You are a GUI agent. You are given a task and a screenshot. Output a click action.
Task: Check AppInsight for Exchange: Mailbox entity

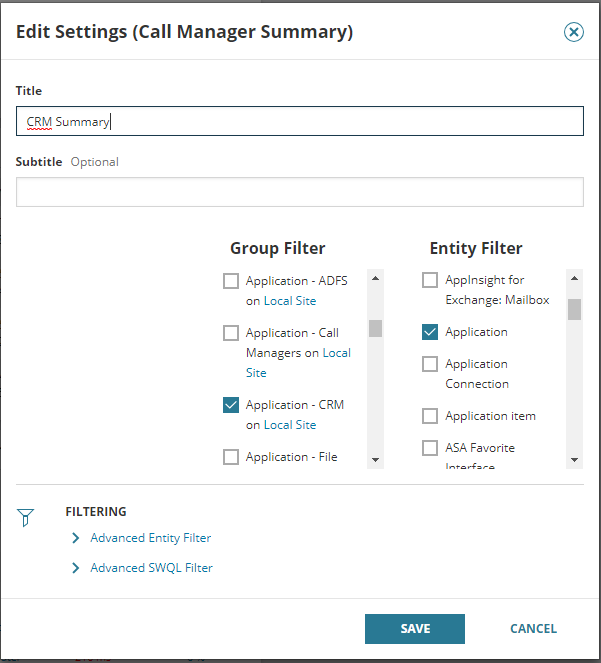click(x=430, y=280)
